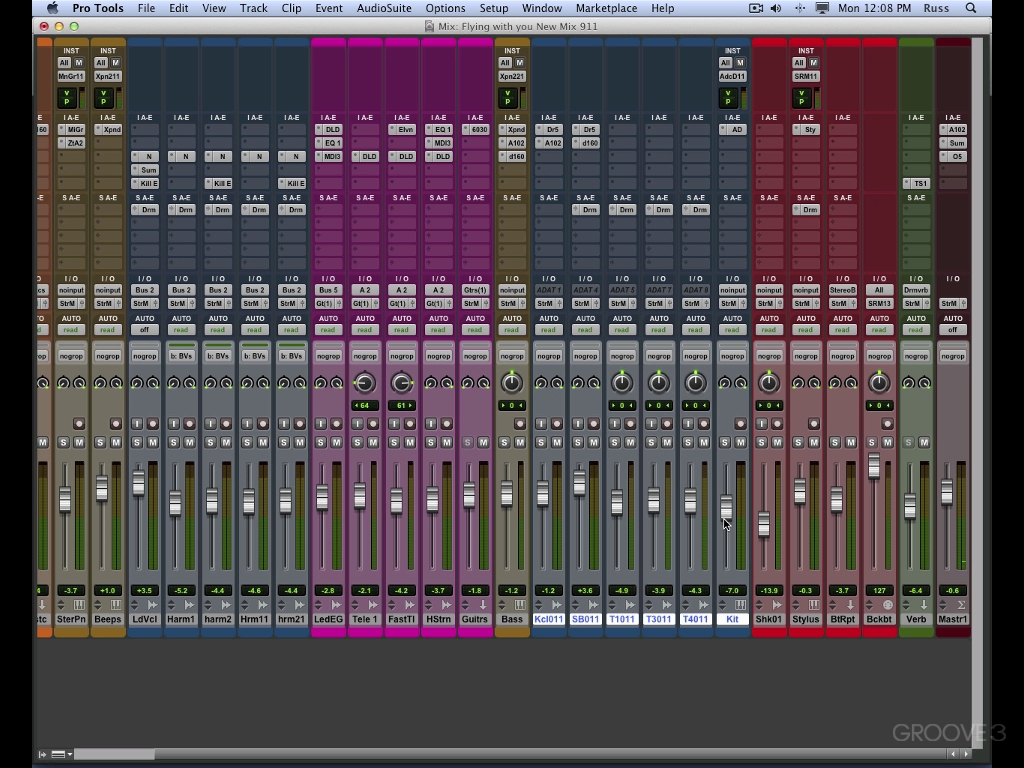Click the audio track icon on Shk01
The image size is (1024, 768).
pyautogui.click(x=776, y=605)
